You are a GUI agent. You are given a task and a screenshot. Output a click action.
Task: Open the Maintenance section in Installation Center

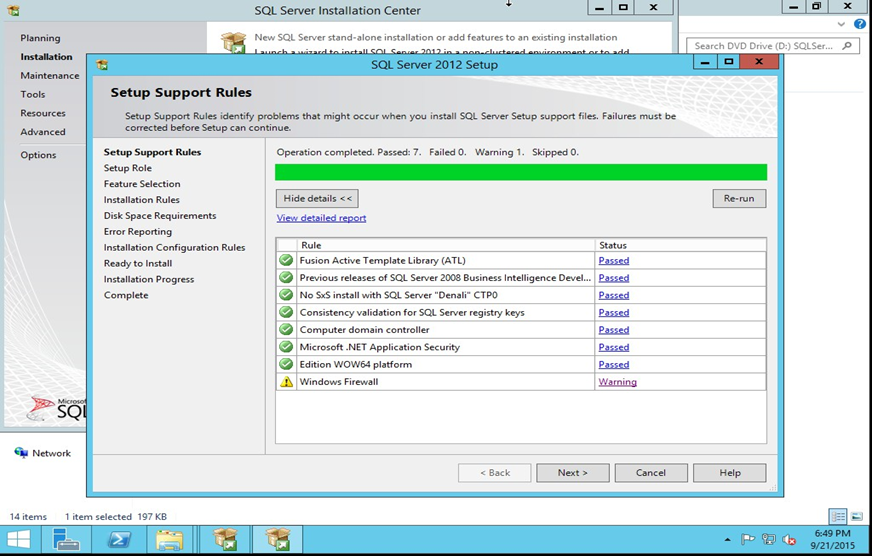pos(49,76)
